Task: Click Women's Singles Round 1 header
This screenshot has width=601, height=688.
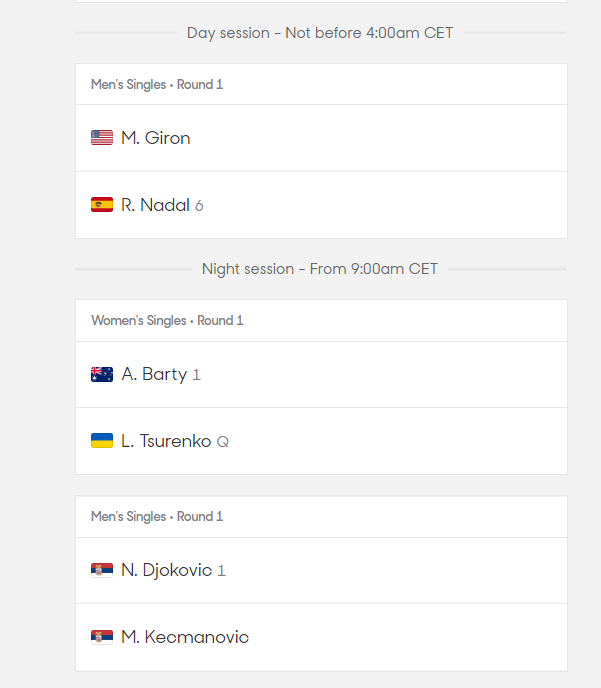Action: point(167,320)
